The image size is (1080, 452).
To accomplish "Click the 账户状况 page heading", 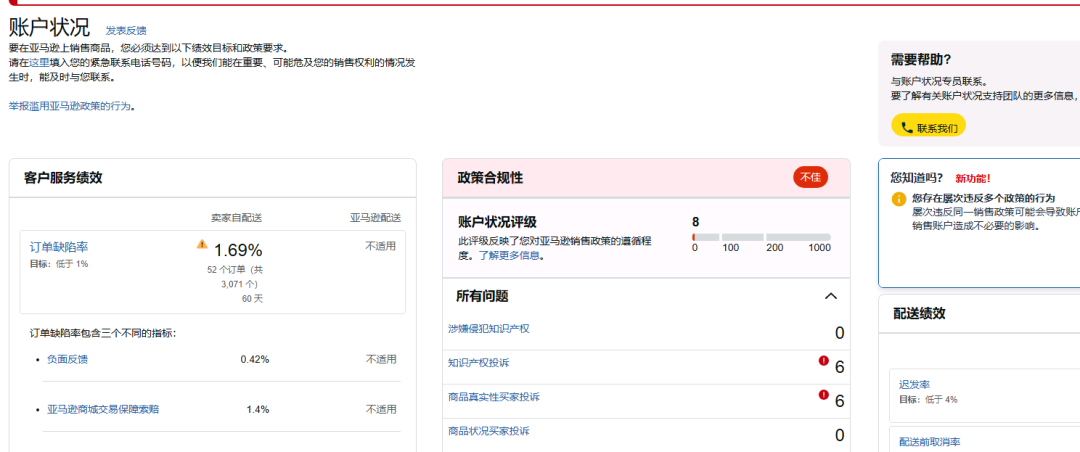I will [x=49, y=27].
